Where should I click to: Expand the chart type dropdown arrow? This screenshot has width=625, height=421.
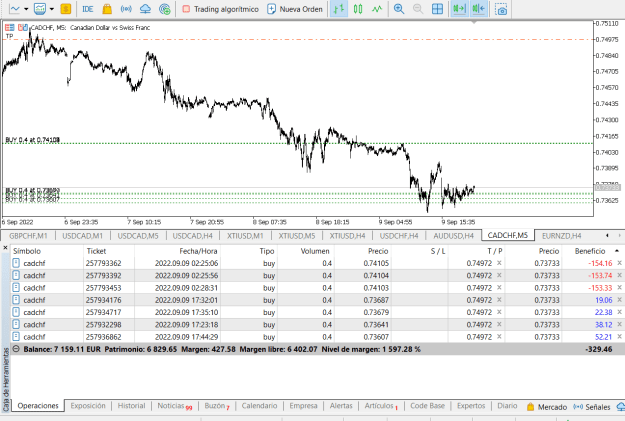tap(26, 9)
